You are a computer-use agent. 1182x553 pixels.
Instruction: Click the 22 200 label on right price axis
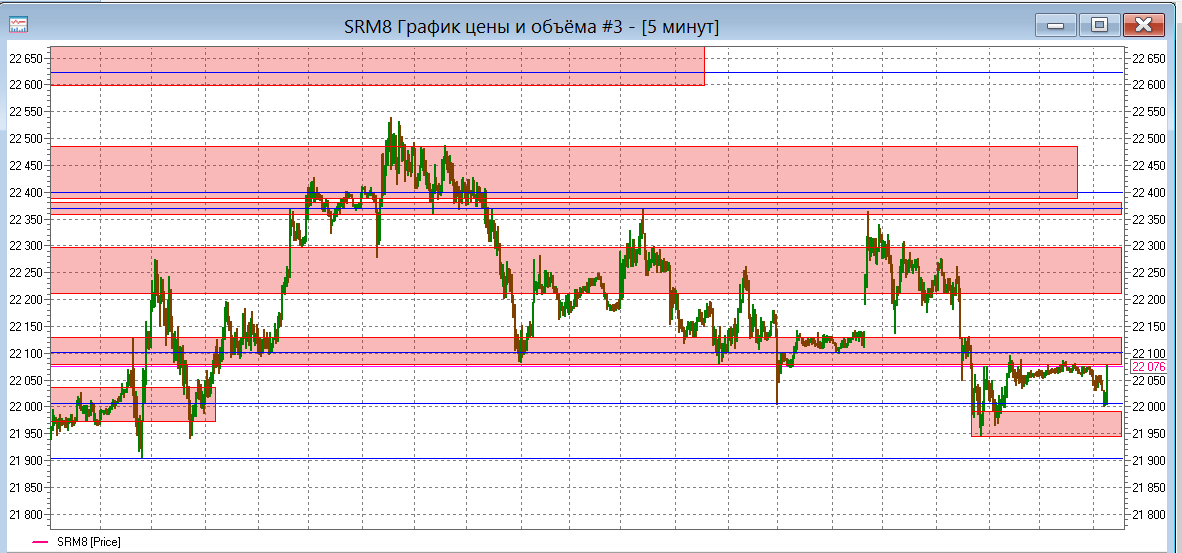pos(1149,300)
